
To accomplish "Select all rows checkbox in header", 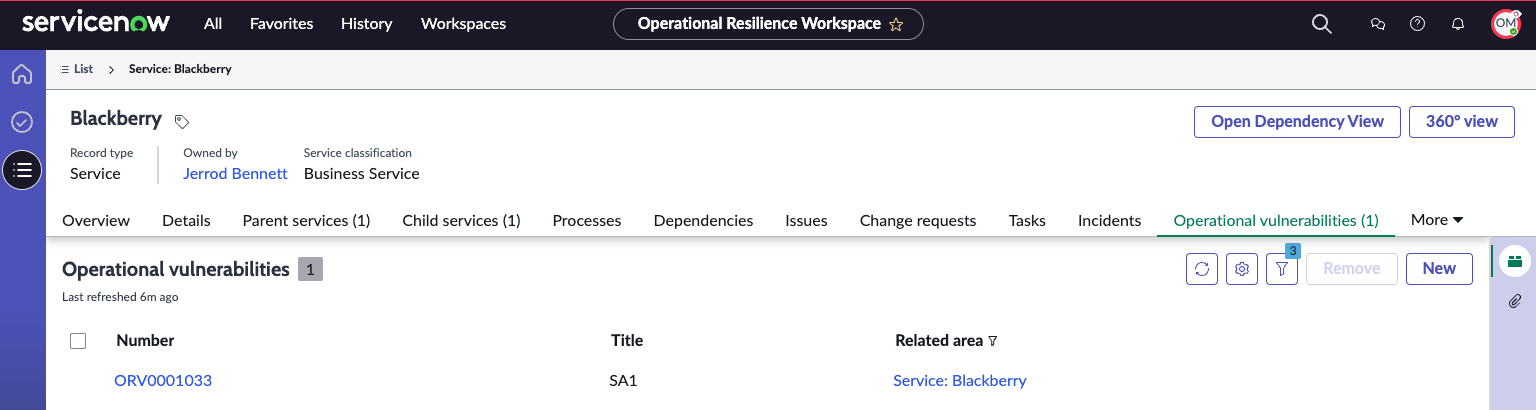I will point(78,341).
